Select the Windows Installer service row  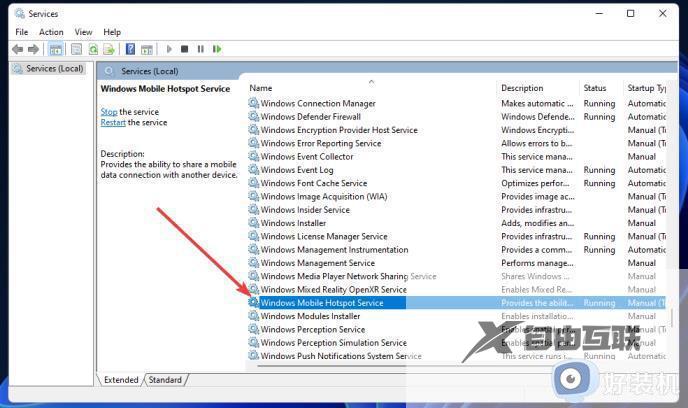(x=457, y=223)
